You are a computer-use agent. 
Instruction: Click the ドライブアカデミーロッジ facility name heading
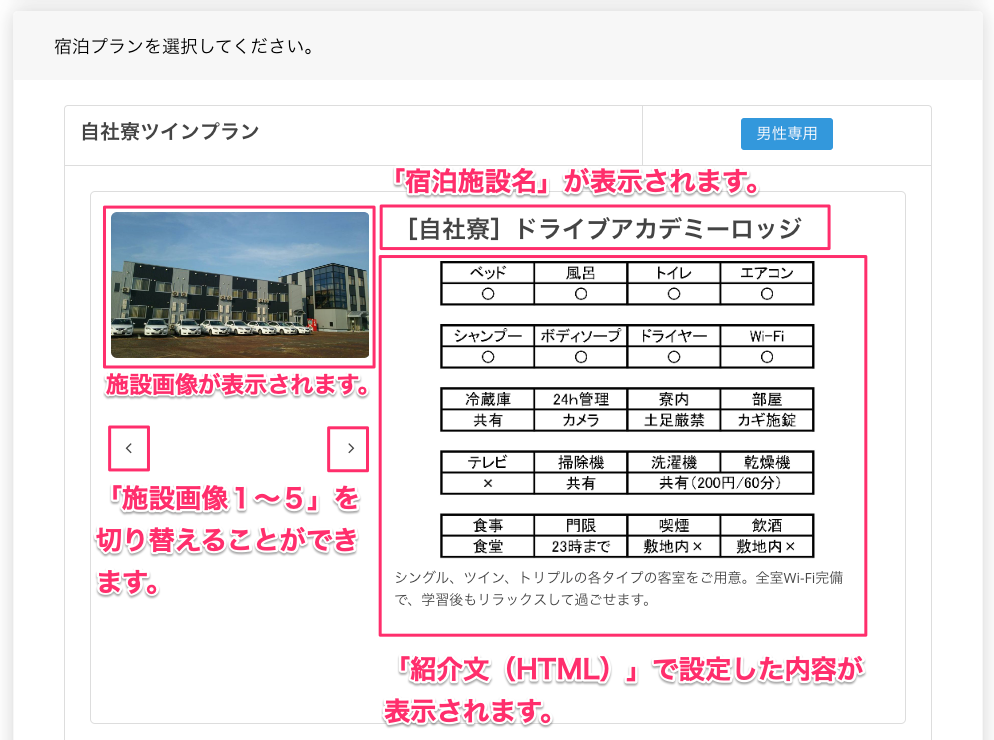pos(604,229)
